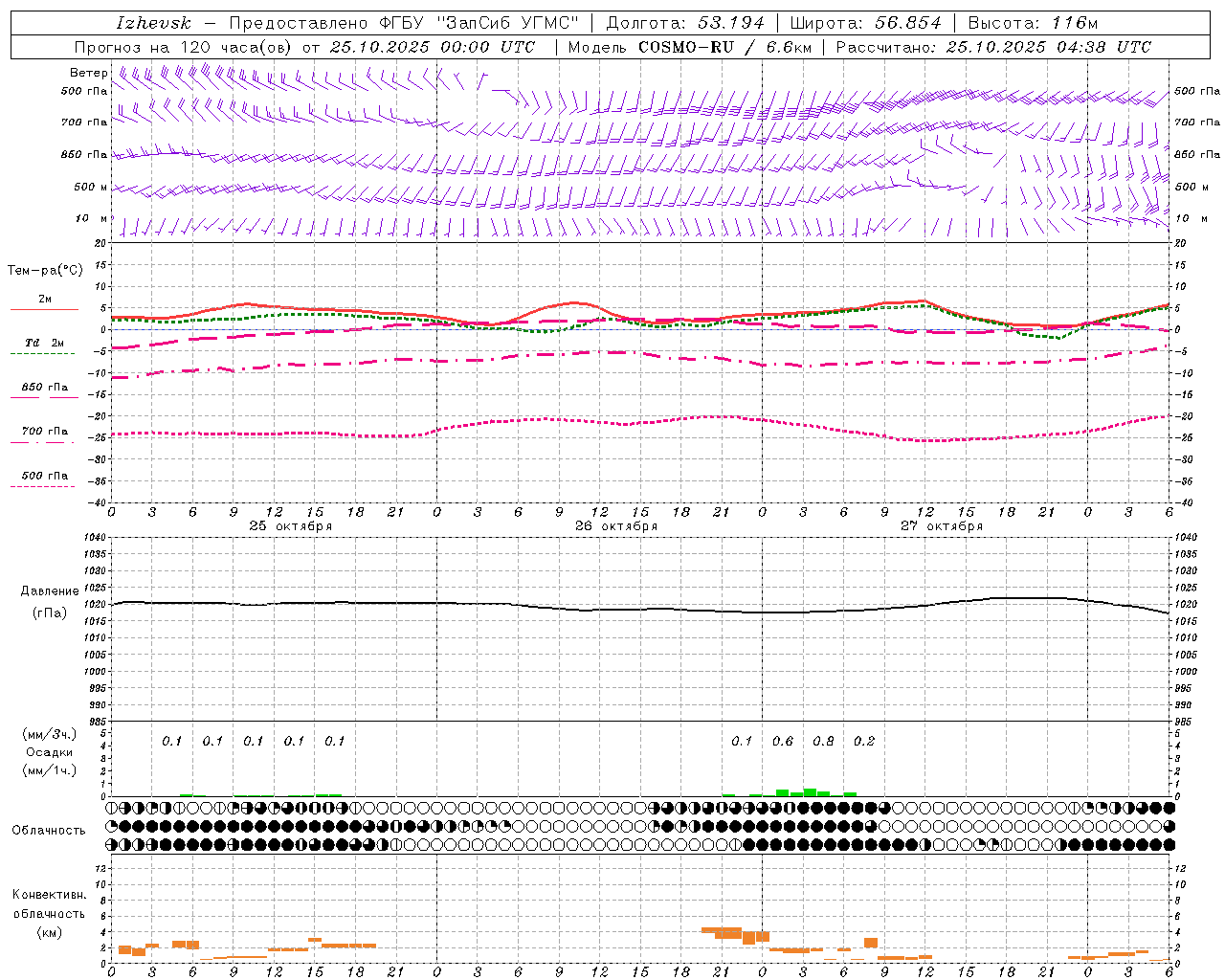Click the tallest green precipitation bar
Viewport: 1225px width, 980px height.
pyautogui.click(x=810, y=792)
